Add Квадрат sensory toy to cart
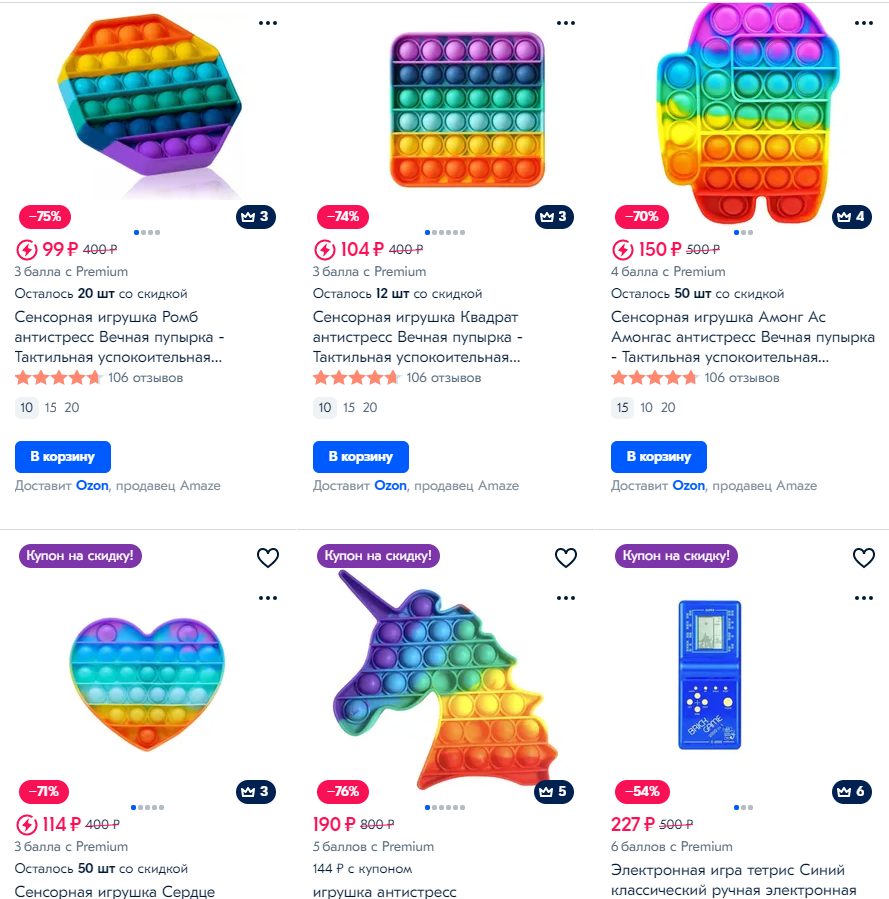 (x=361, y=456)
